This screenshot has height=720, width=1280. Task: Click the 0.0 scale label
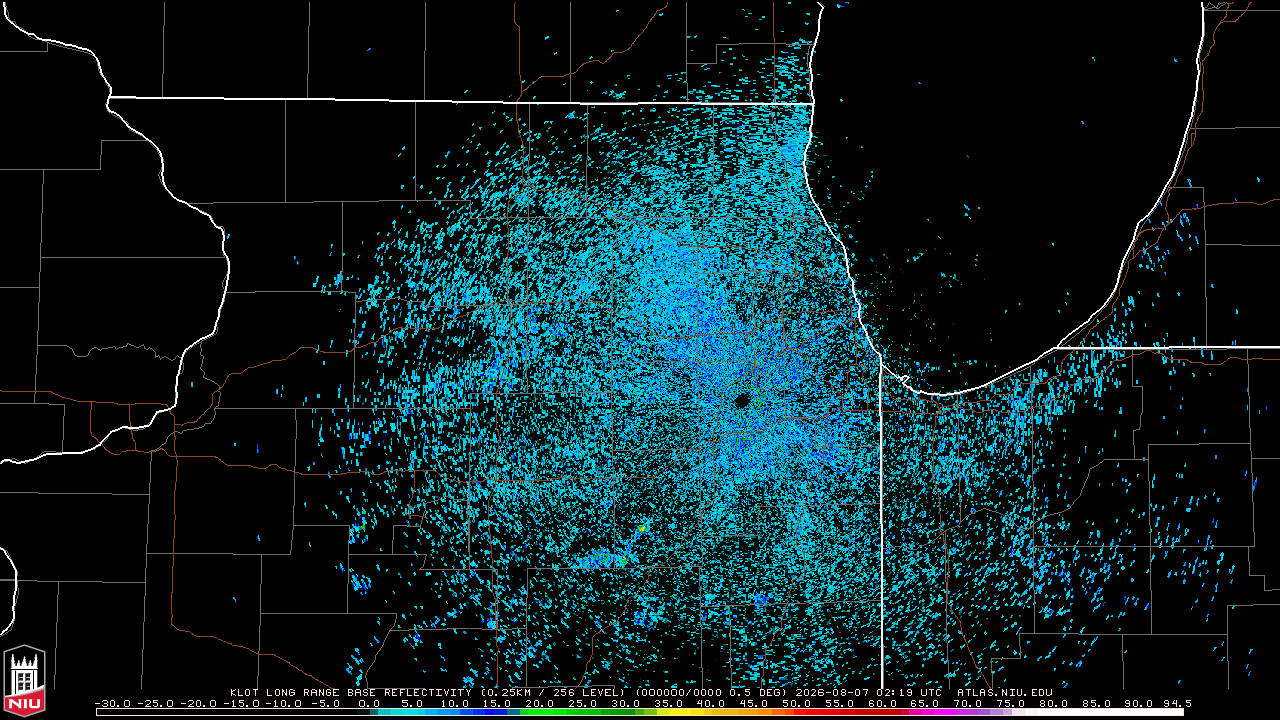(371, 704)
